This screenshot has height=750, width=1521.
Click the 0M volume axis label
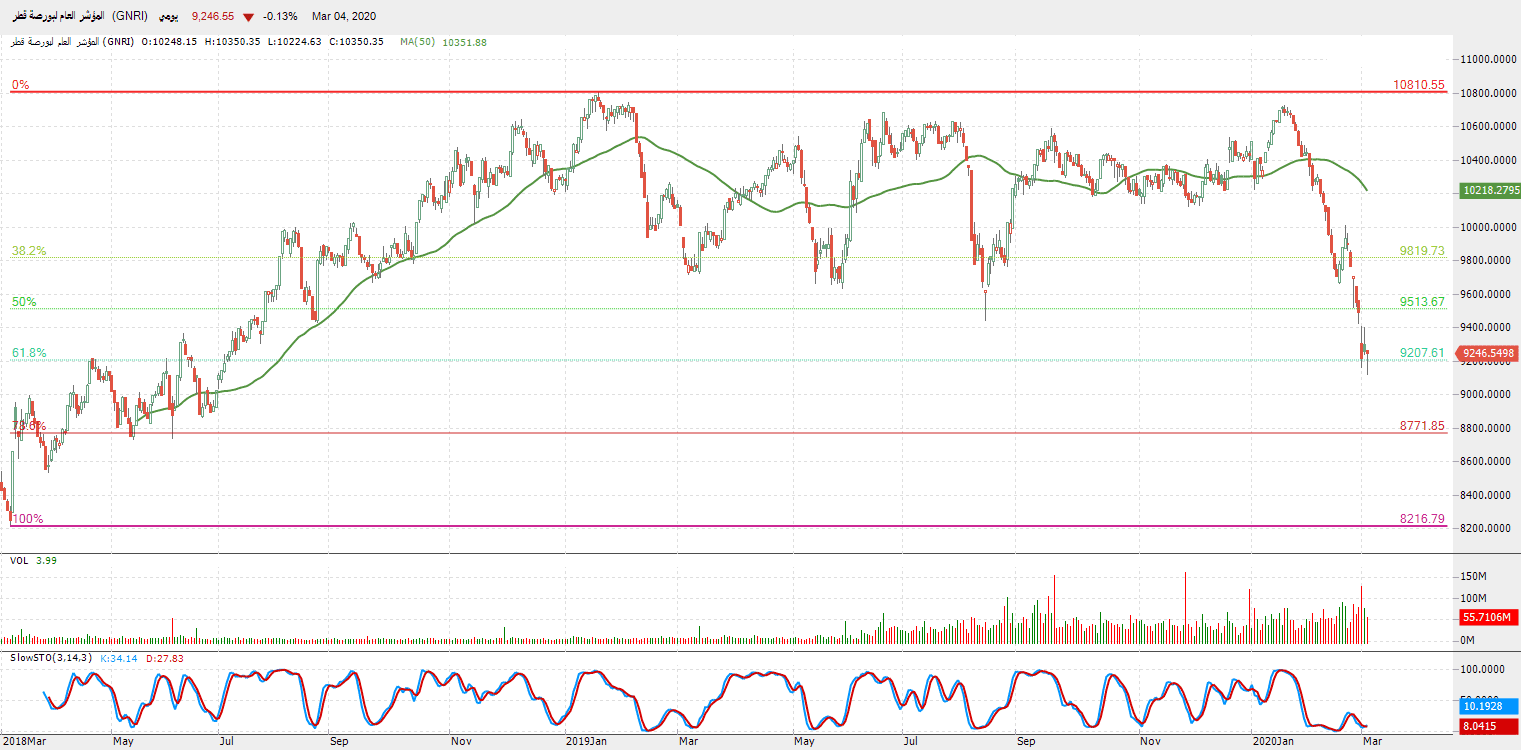click(x=1470, y=640)
